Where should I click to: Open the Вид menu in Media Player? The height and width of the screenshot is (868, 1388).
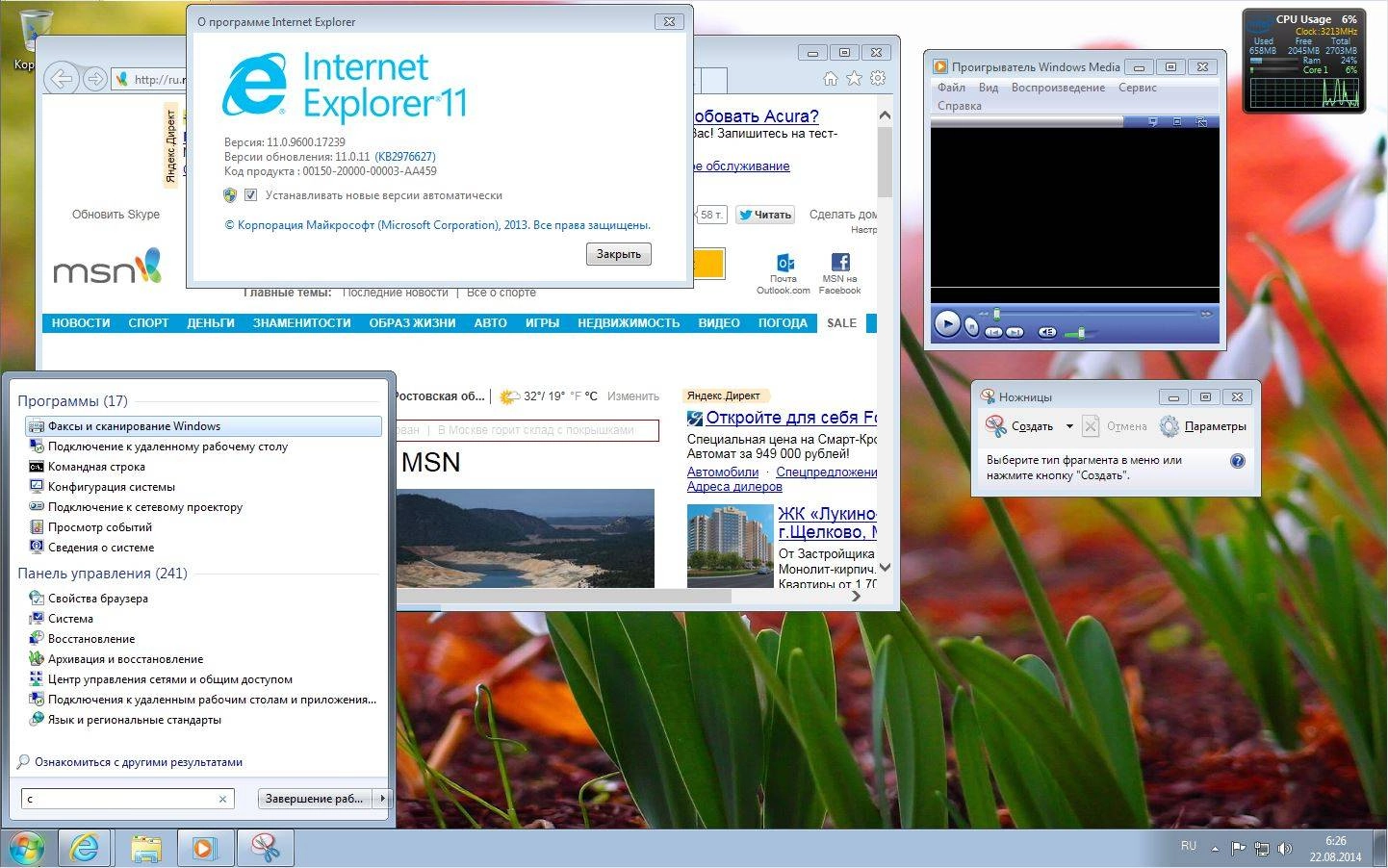(x=989, y=88)
